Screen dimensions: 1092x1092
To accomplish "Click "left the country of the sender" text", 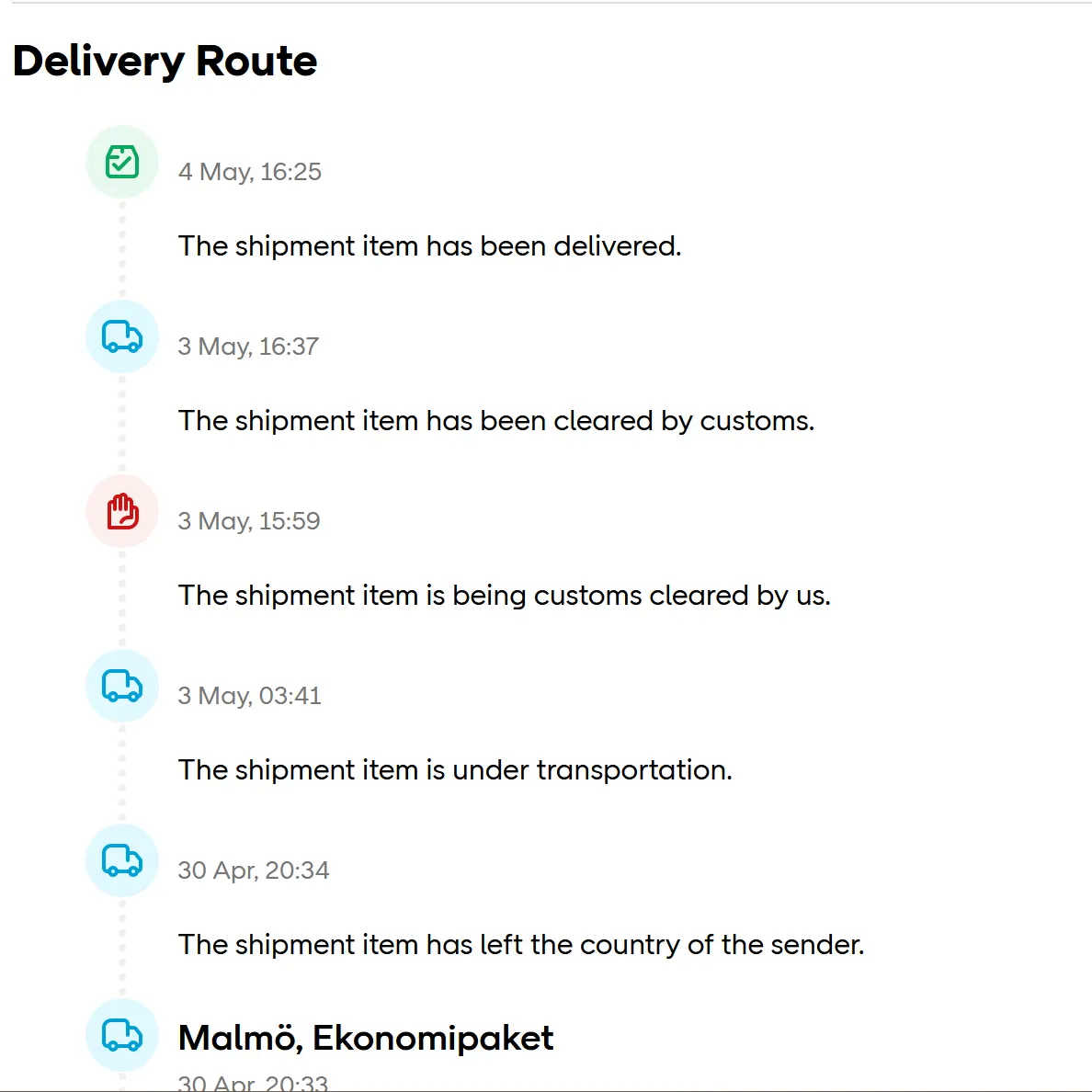I will (521, 945).
